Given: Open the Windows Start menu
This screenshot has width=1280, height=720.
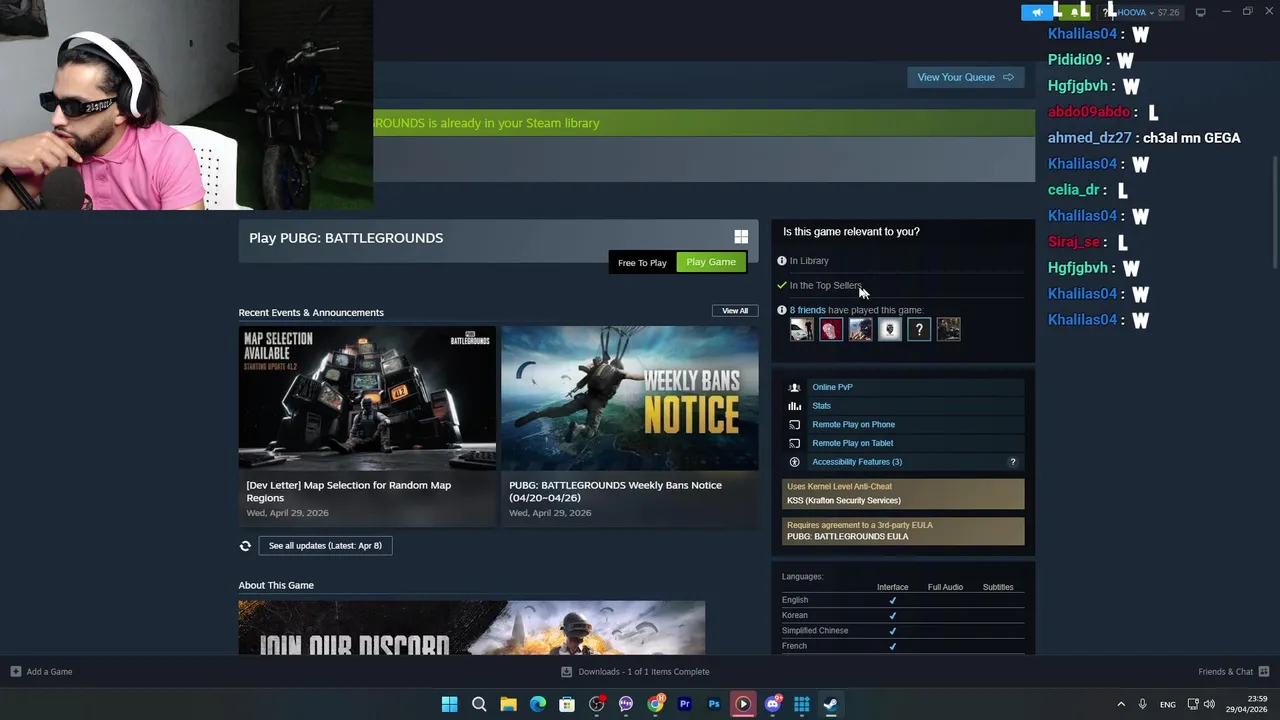Looking at the screenshot, I should pyautogui.click(x=450, y=704).
